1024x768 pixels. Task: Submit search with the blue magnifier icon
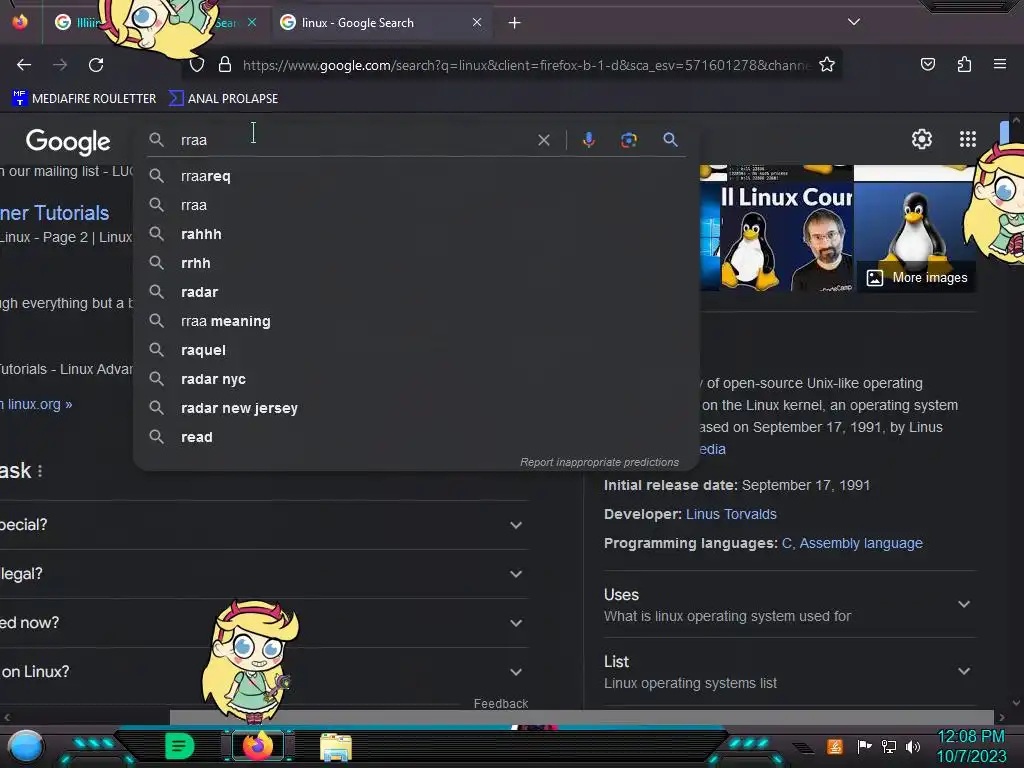click(670, 140)
